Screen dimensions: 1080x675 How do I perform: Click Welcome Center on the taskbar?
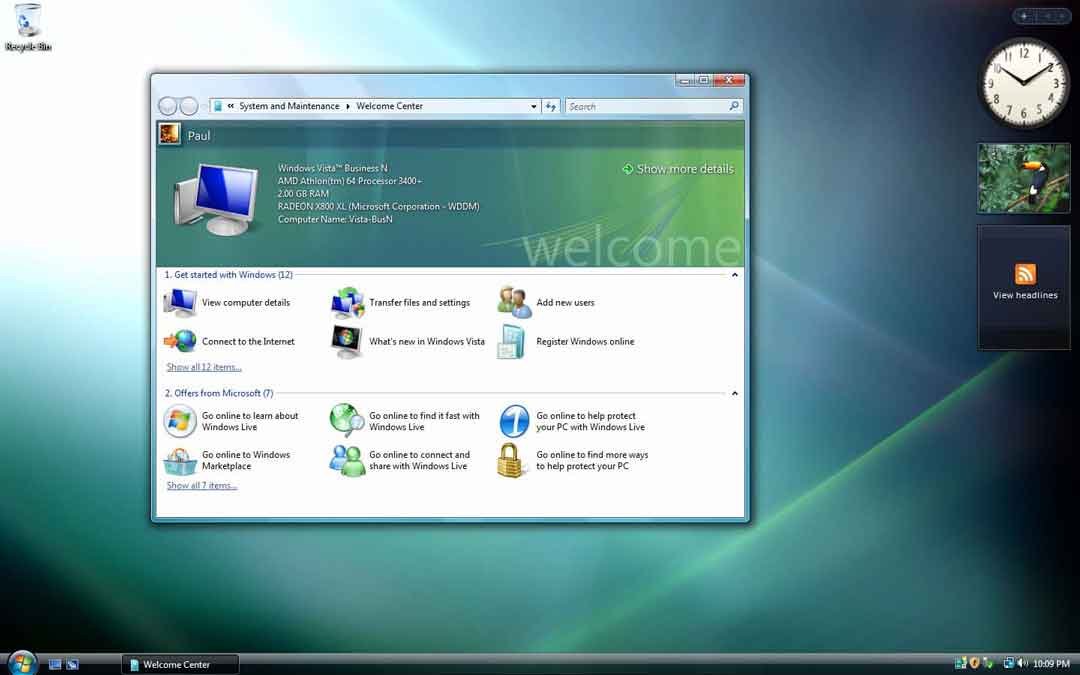pos(180,663)
